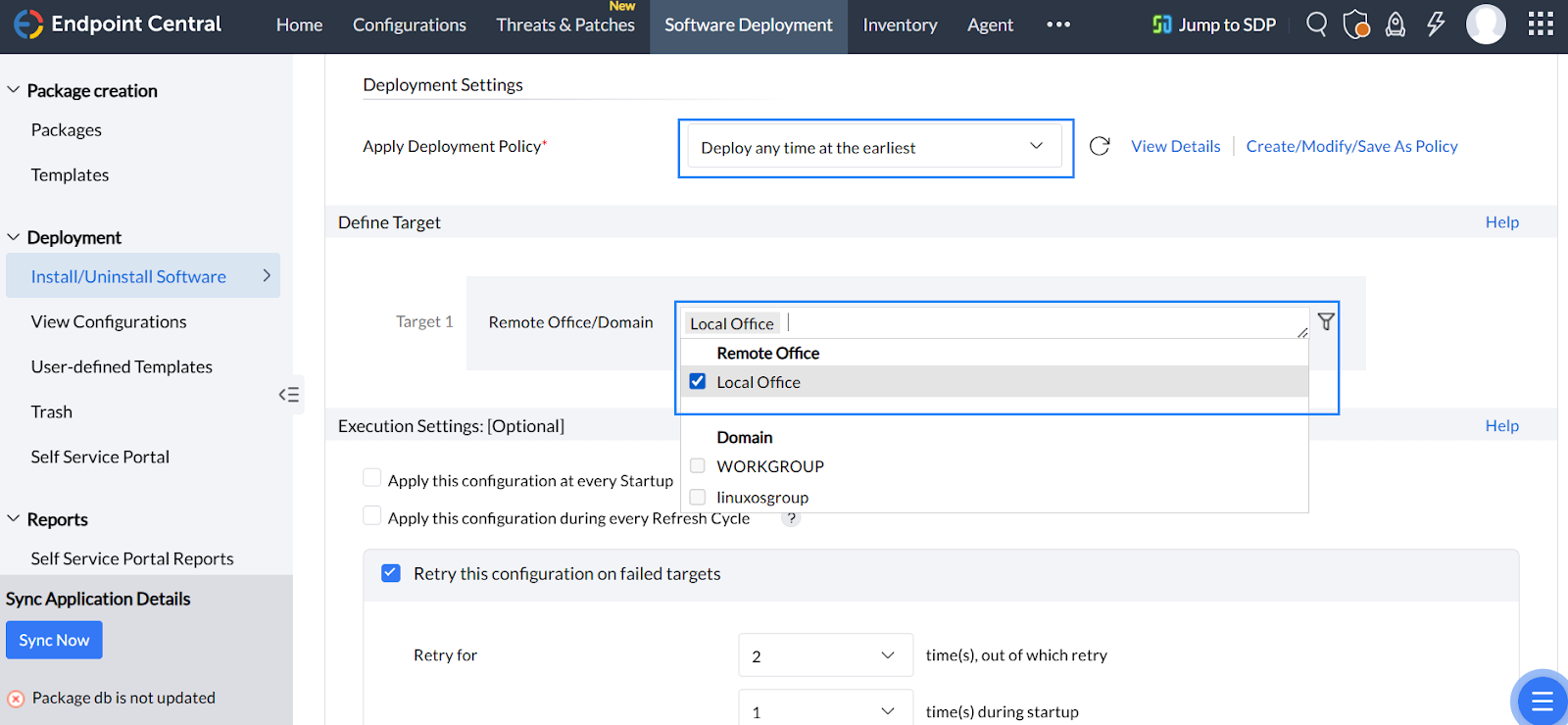Click the target filter funnel icon
1568x725 pixels.
[x=1326, y=321]
